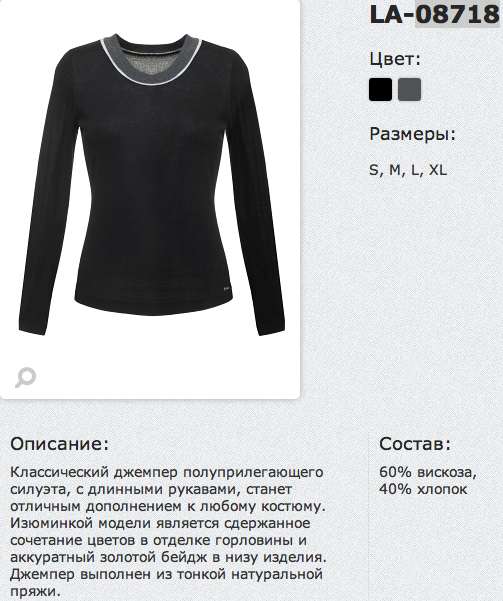Click the Описание heading
The image size is (503, 601).
coord(60,444)
